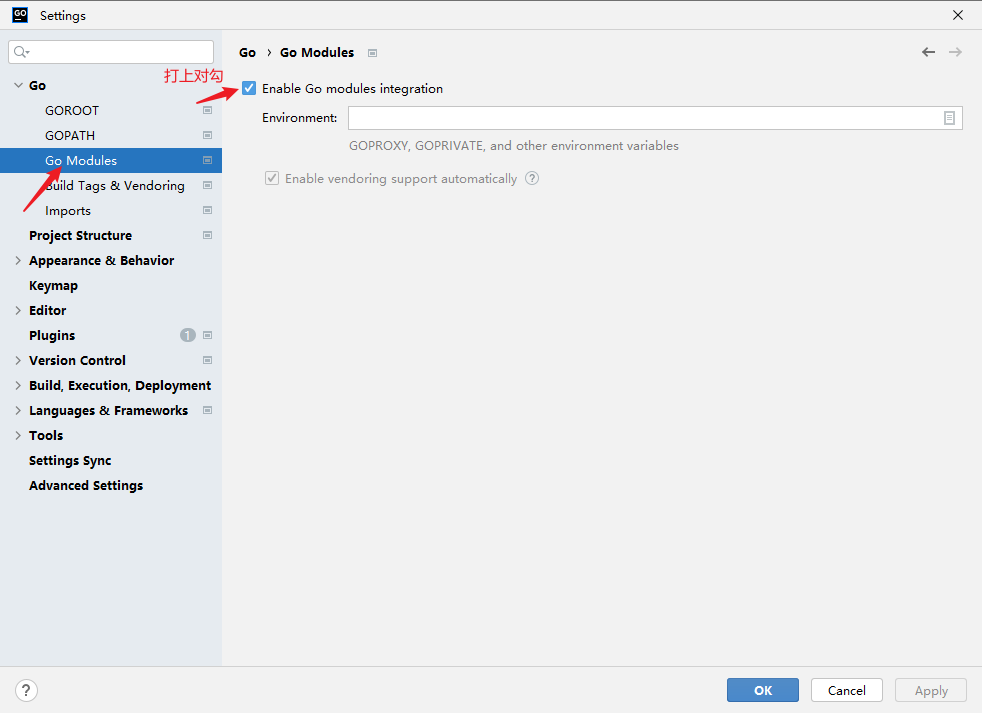
Task: Click the GoLand logo in title bar
Action: click(20, 15)
